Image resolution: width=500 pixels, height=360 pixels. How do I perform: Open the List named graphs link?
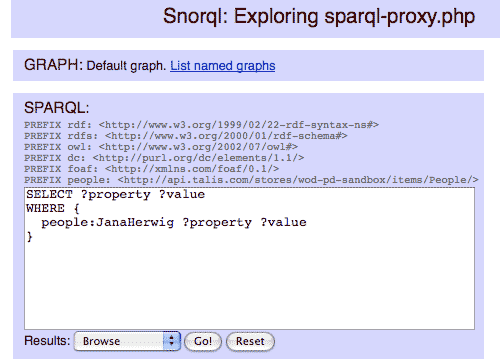[223, 66]
